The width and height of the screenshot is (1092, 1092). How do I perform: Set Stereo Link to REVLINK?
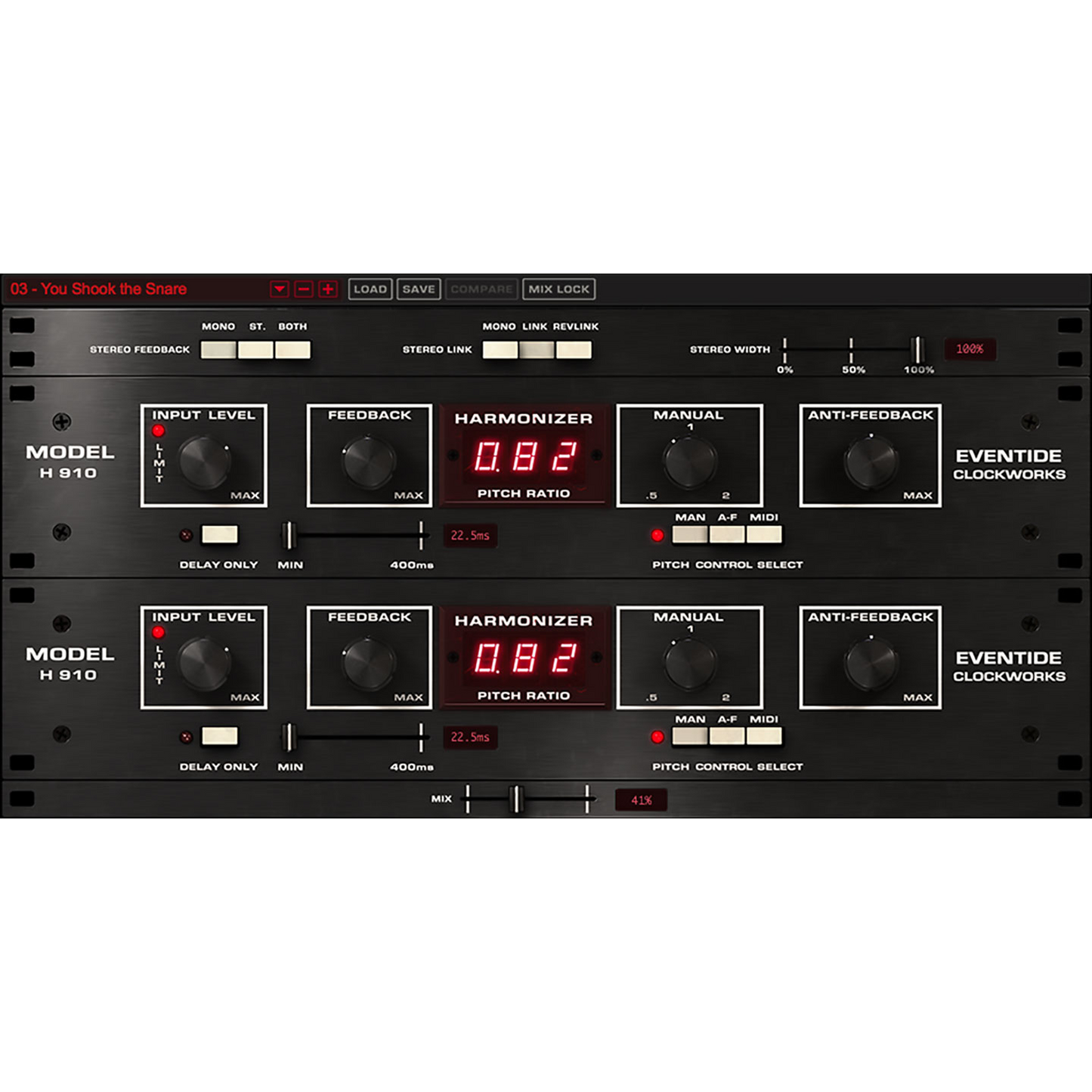point(574,350)
